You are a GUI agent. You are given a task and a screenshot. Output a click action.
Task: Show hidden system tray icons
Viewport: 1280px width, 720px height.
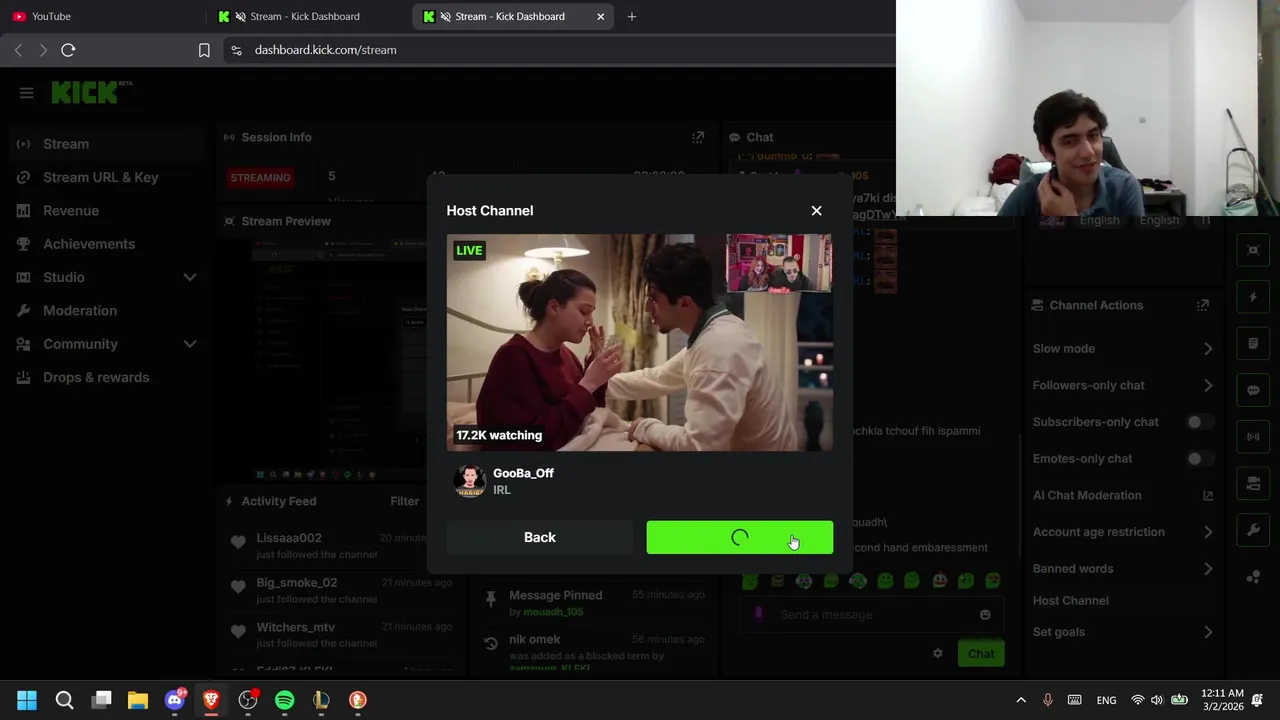pos(1021,700)
